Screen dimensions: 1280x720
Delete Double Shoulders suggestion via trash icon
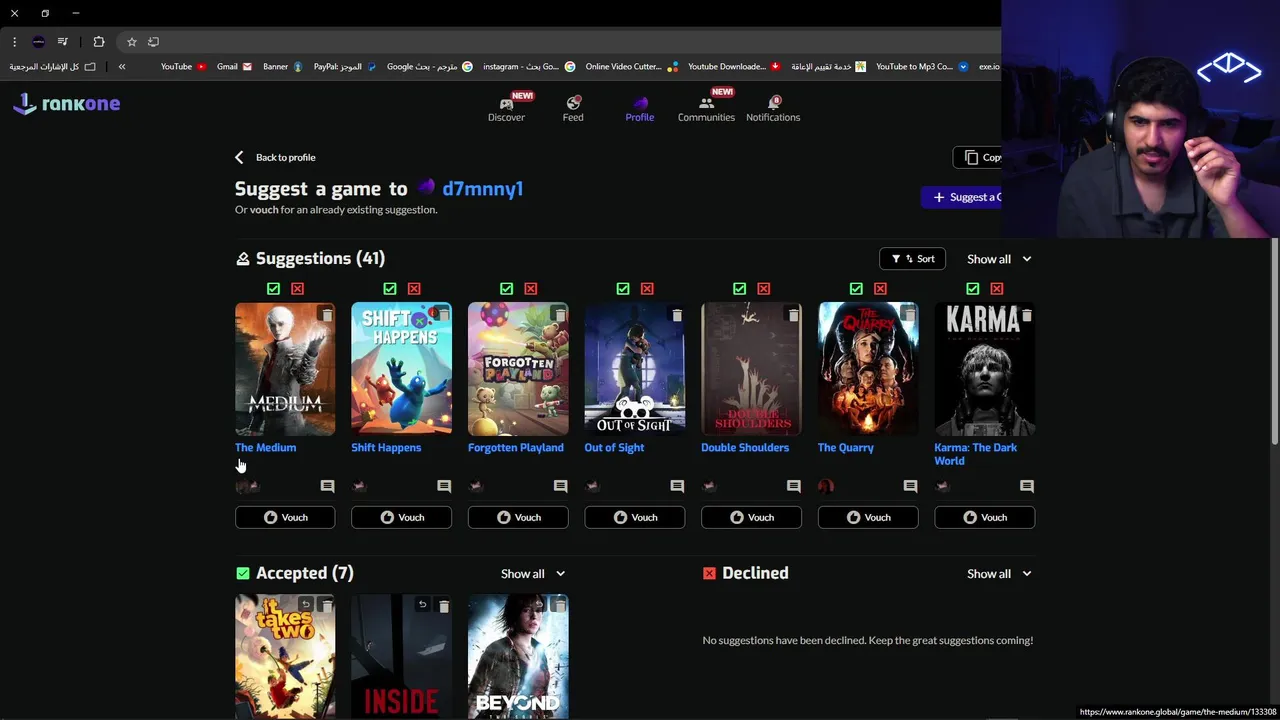(x=793, y=315)
